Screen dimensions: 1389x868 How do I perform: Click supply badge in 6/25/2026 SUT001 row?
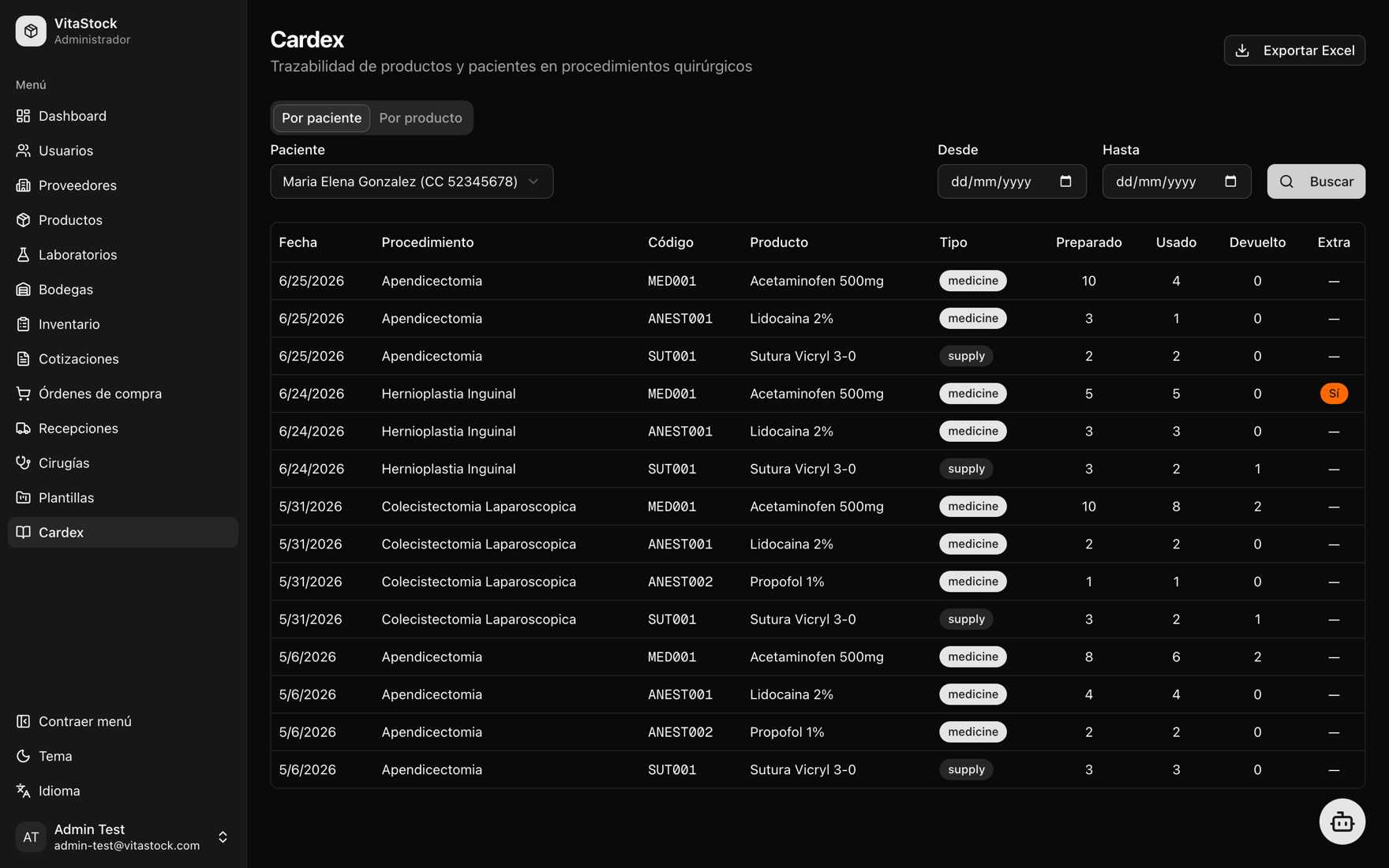pos(966,356)
